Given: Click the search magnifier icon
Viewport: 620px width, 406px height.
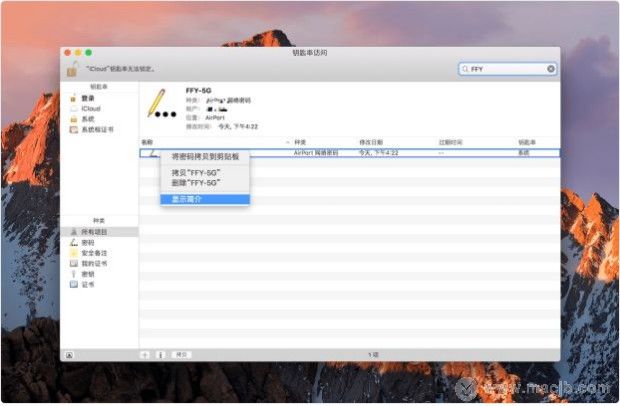Looking at the screenshot, I should pos(465,69).
